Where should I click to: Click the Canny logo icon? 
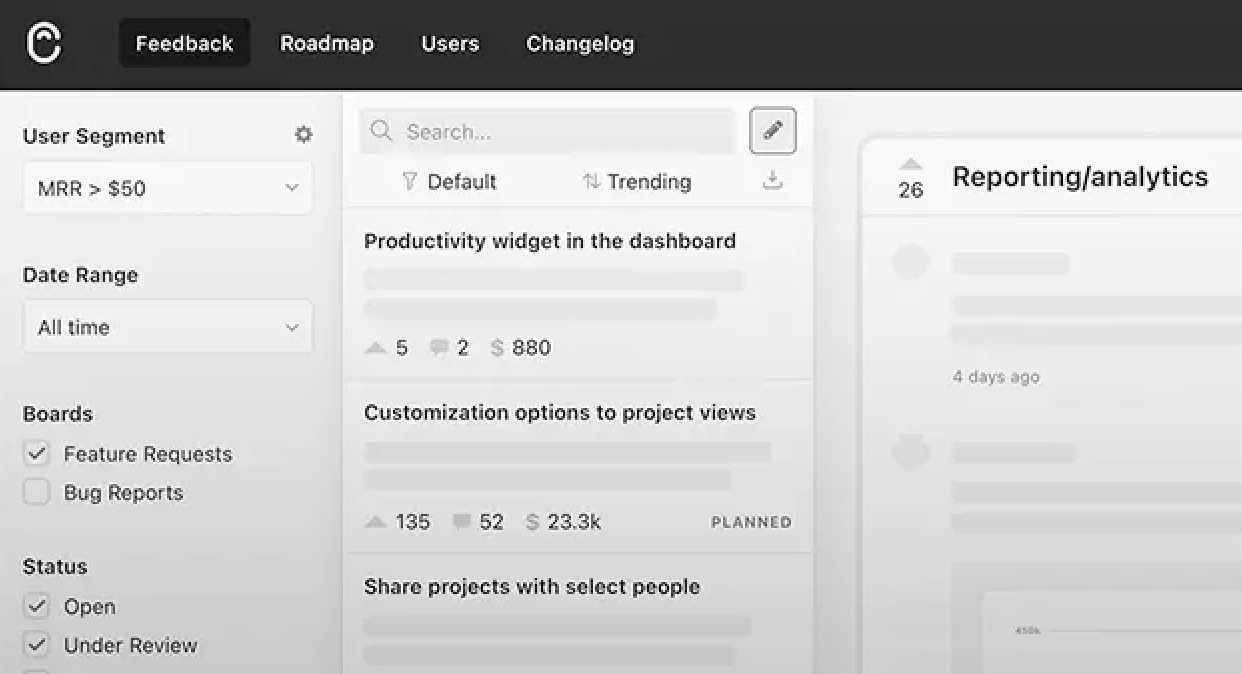pyautogui.click(x=44, y=44)
